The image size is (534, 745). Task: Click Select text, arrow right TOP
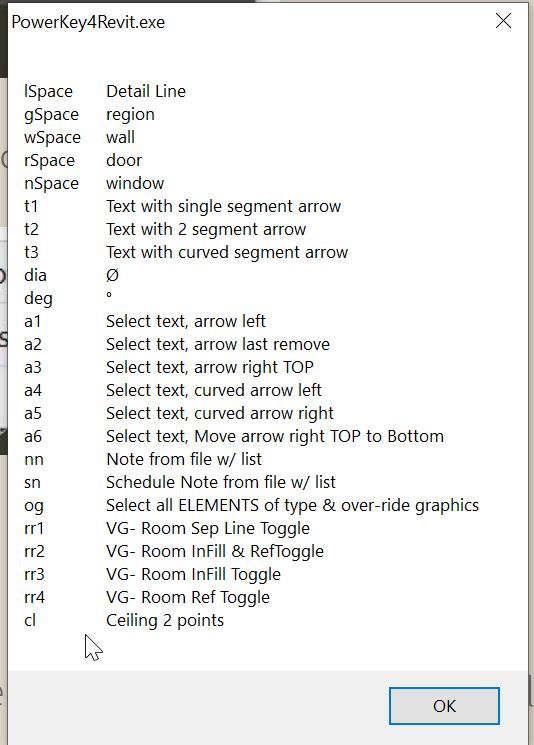tap(210, 367)
